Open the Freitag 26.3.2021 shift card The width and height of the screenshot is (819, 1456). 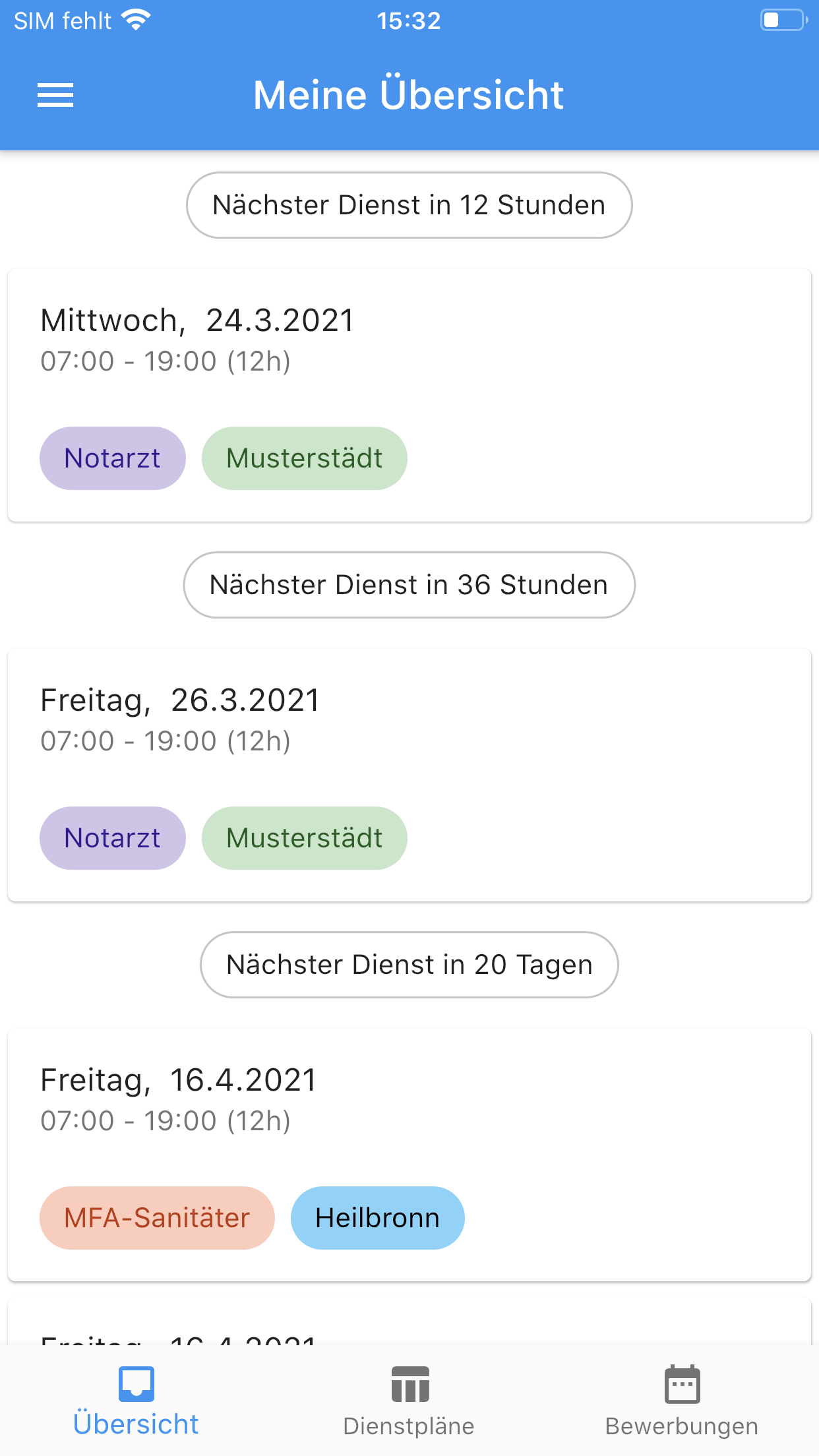click(x=409, y=775)
